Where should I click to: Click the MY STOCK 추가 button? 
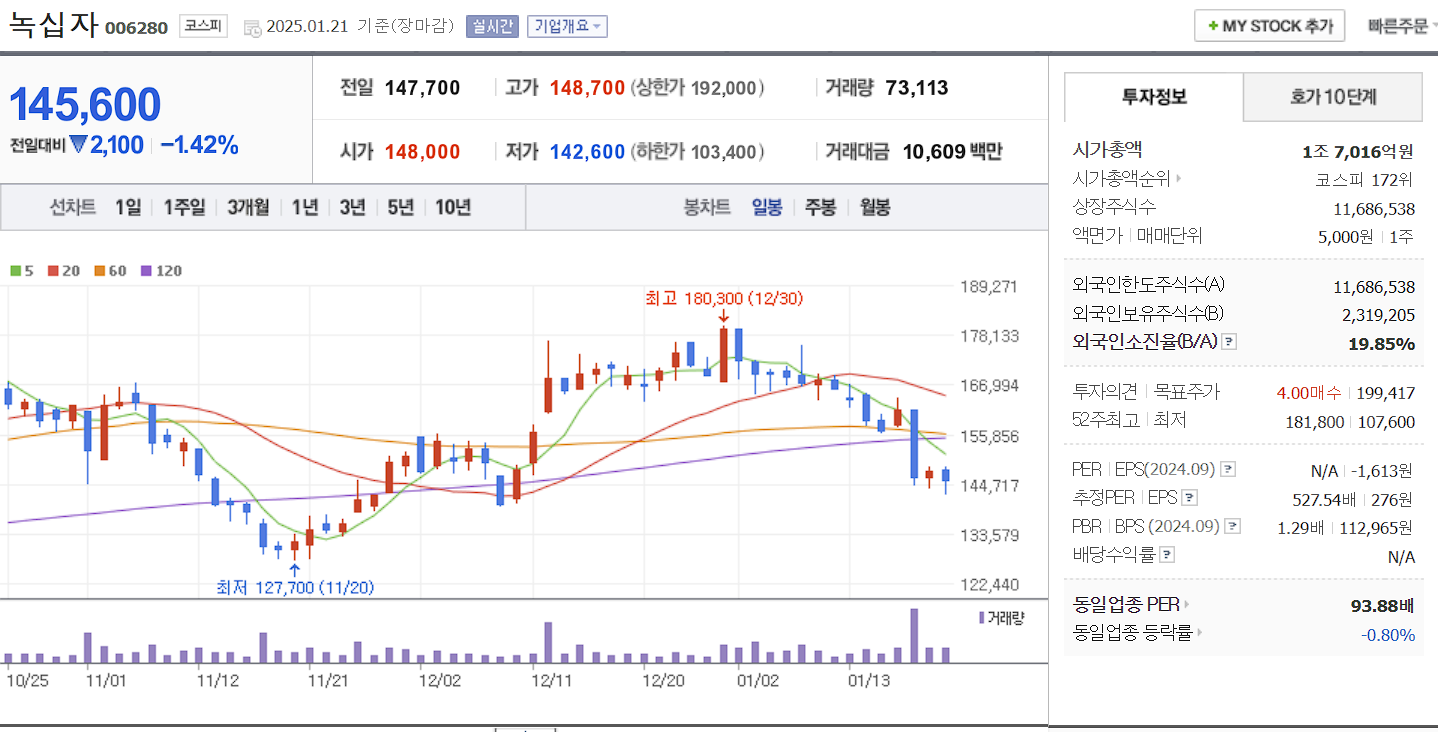click(x=1269, y=25)
